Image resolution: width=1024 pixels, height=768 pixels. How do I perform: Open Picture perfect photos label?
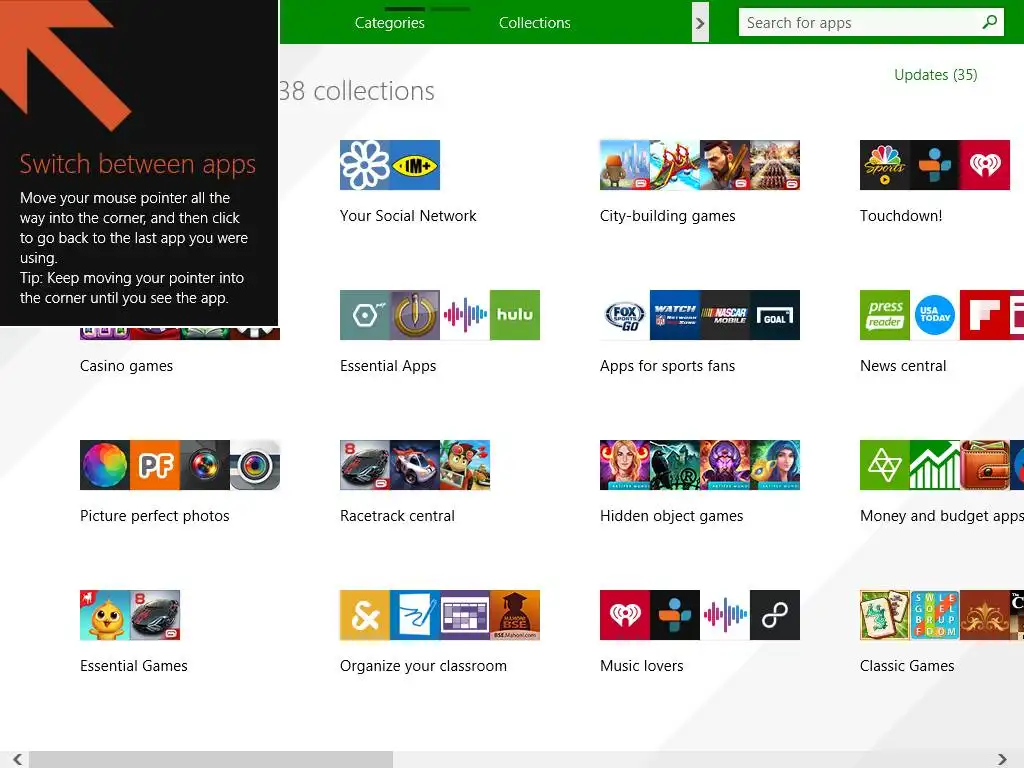(154, 516)
